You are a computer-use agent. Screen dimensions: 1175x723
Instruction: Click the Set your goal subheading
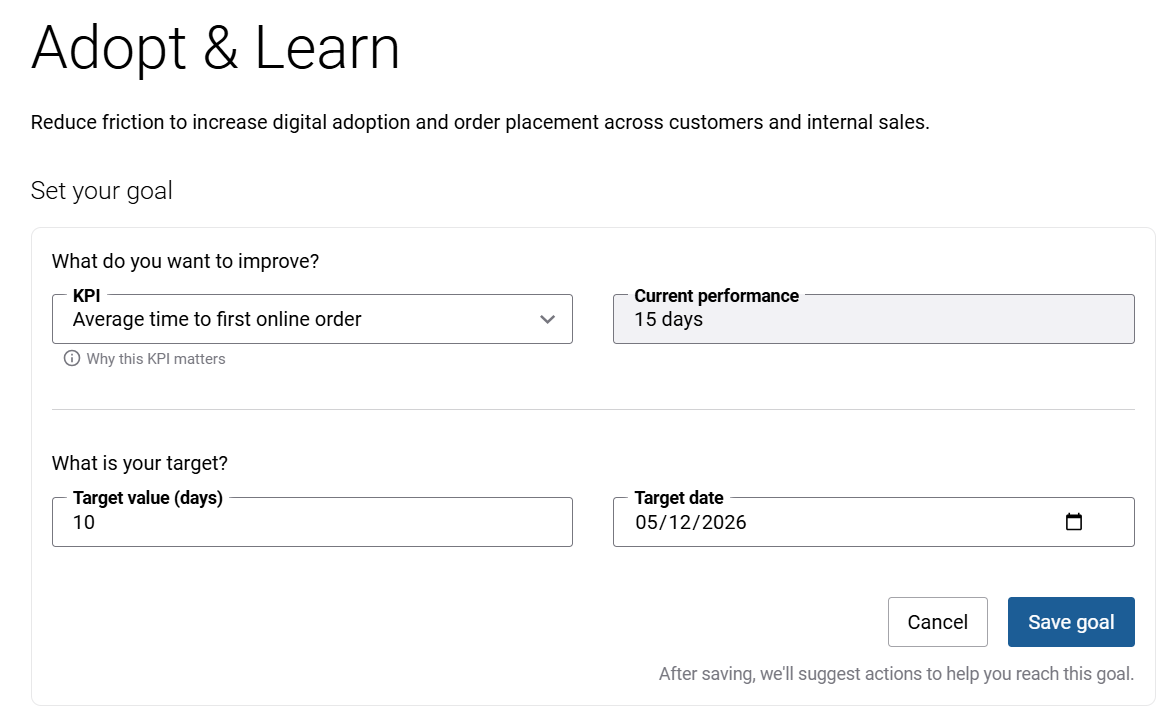click(x=102, y=191)
